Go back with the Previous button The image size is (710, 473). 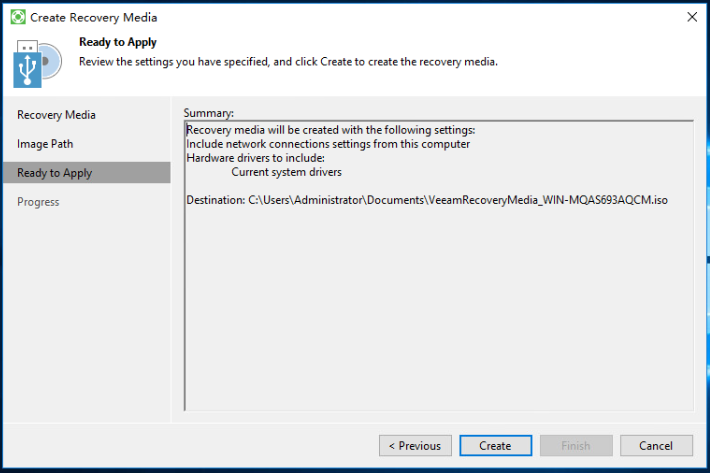[x=415, y=446]
